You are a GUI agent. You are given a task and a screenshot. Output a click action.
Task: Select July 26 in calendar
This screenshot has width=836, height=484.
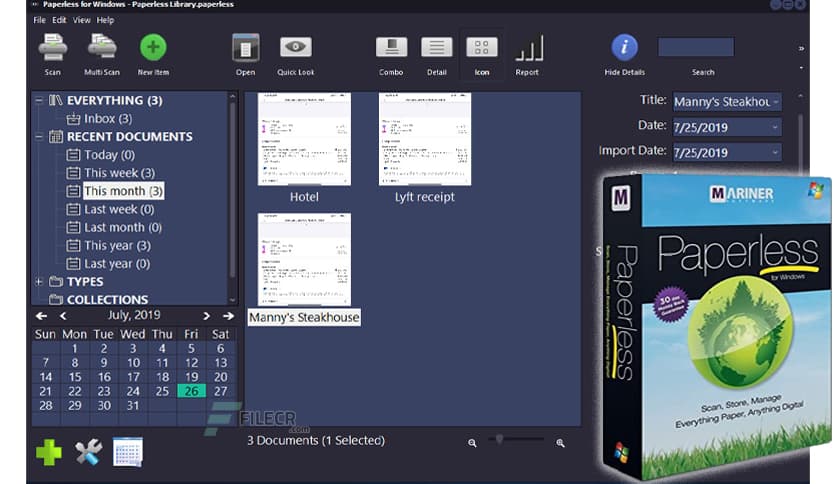point(191,391)
